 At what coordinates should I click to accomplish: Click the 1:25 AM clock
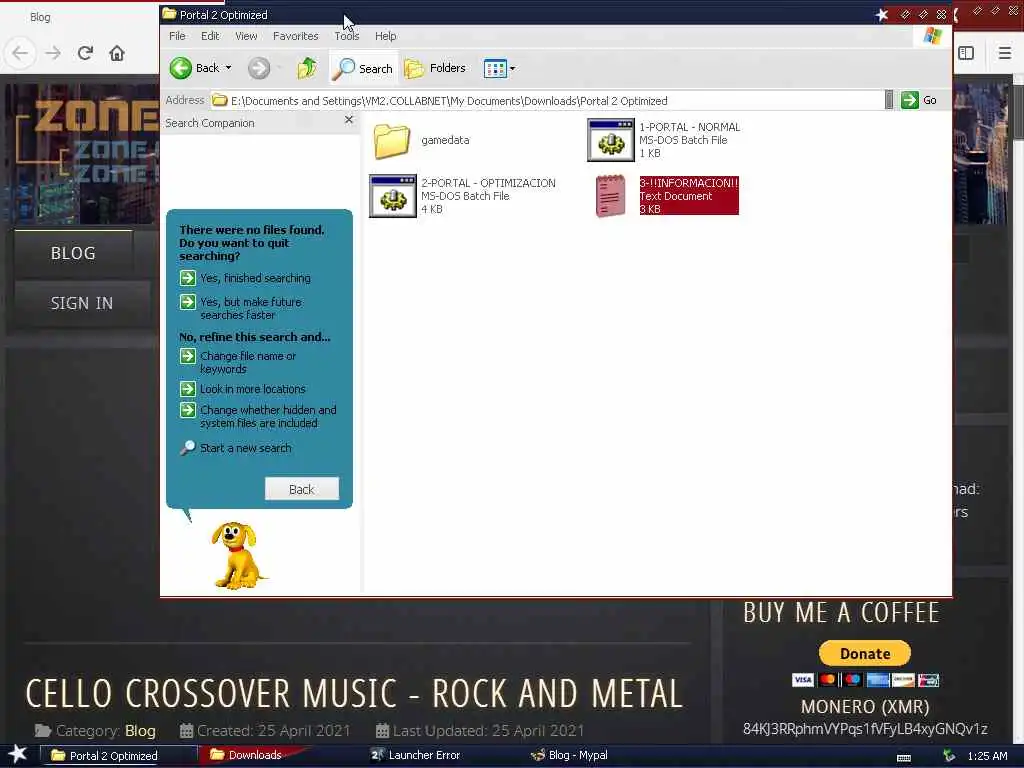[x=987, y=756]
